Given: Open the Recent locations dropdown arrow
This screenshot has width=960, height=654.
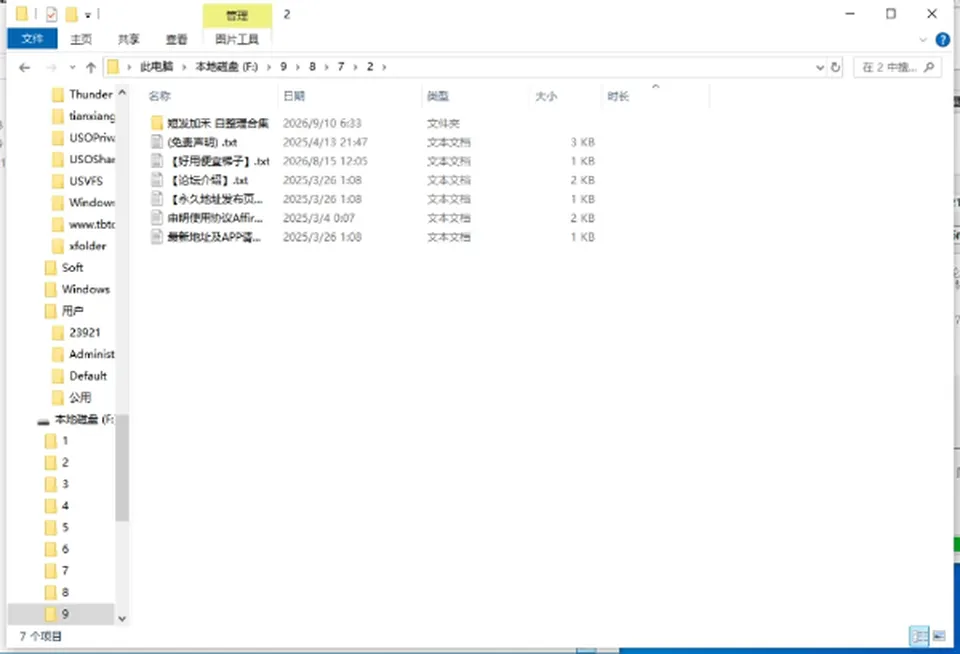Looking at the screenshot, I should pyautogui.click(x=72, y=67).
